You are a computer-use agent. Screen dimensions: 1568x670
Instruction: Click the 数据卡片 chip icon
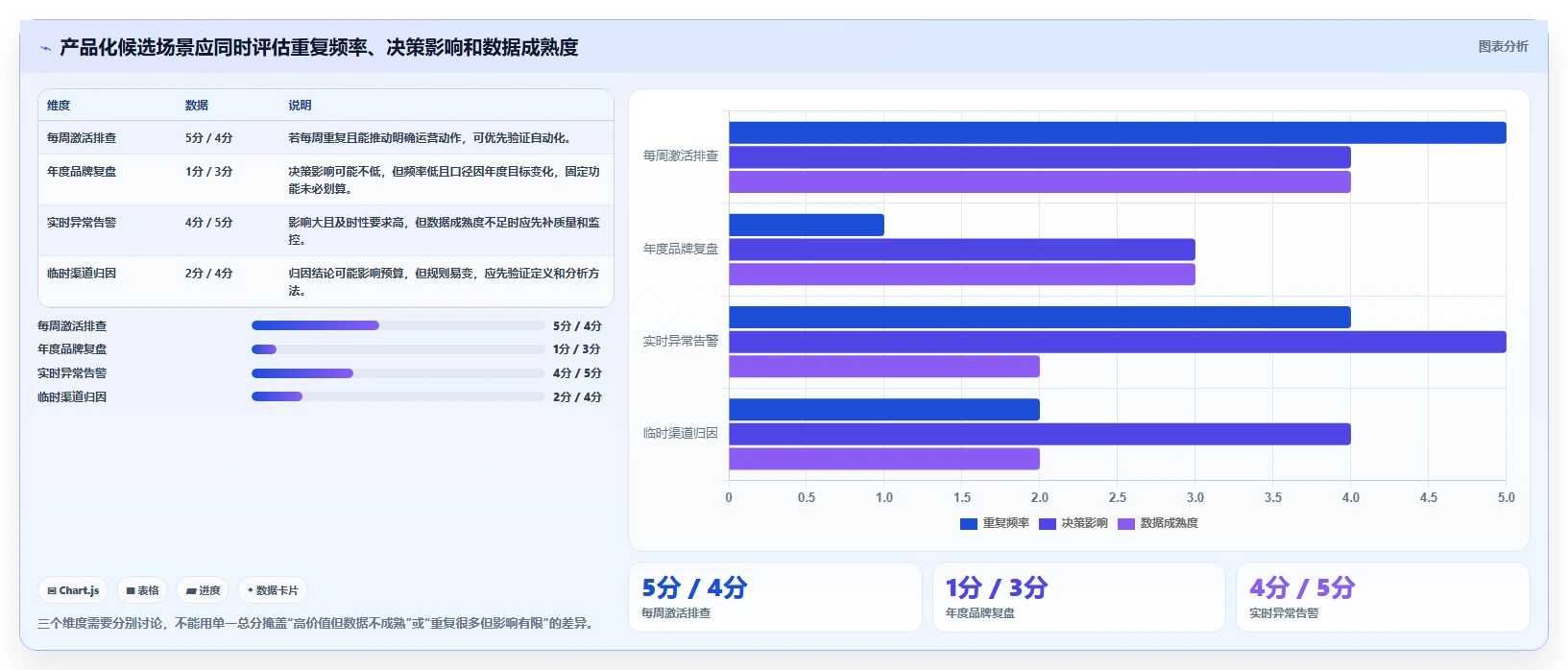(251, 590)
